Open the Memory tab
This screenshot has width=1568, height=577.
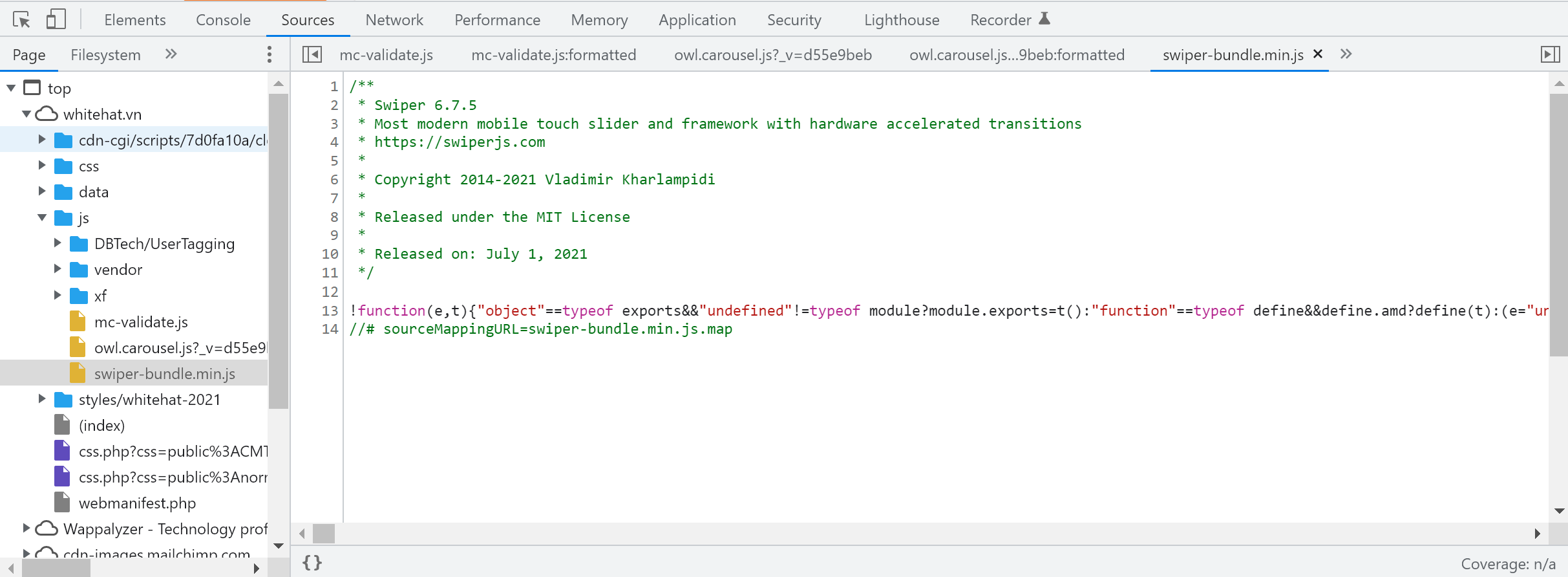point(599,20)
